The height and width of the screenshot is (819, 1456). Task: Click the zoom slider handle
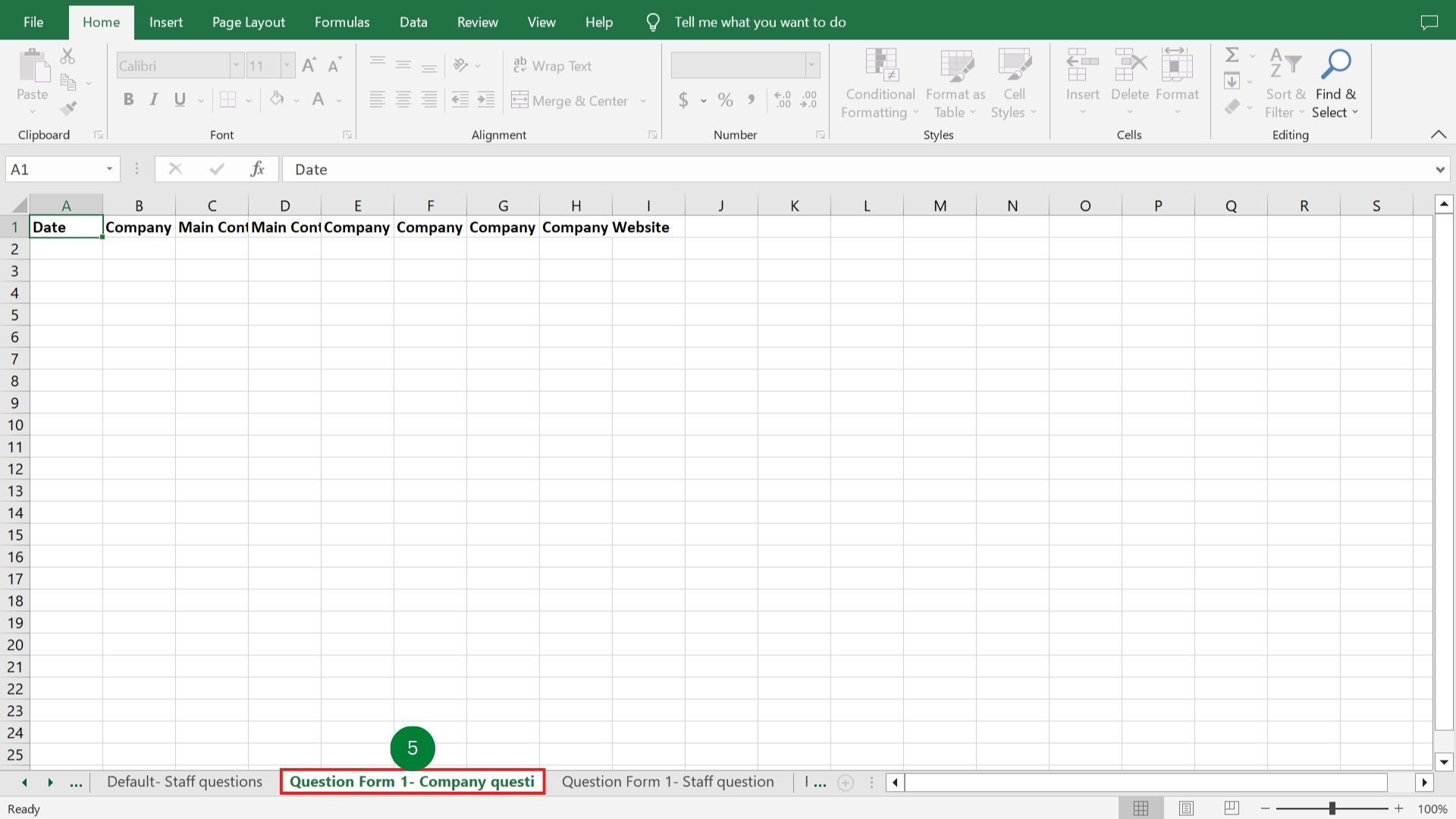coord(1332,809)
